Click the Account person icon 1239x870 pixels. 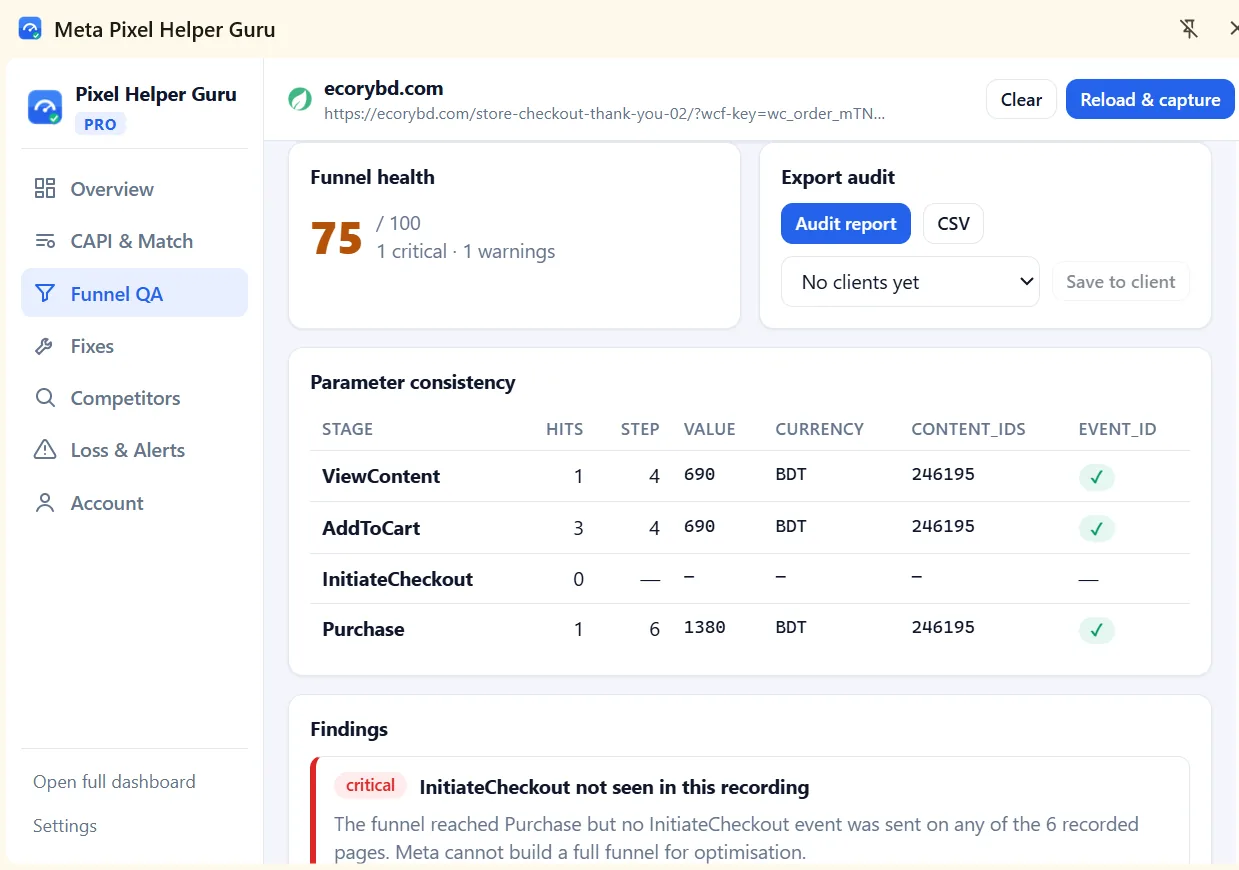tap(45, 503)
